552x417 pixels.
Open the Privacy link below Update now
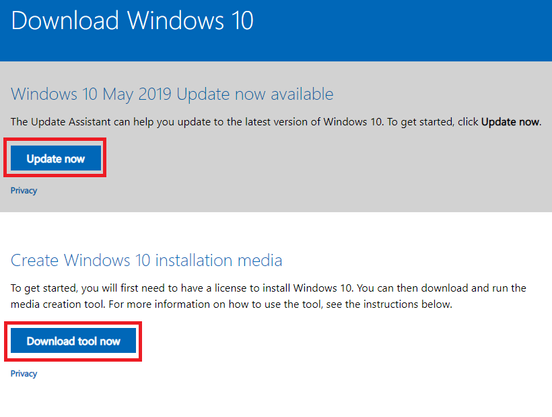coord(24,190)
